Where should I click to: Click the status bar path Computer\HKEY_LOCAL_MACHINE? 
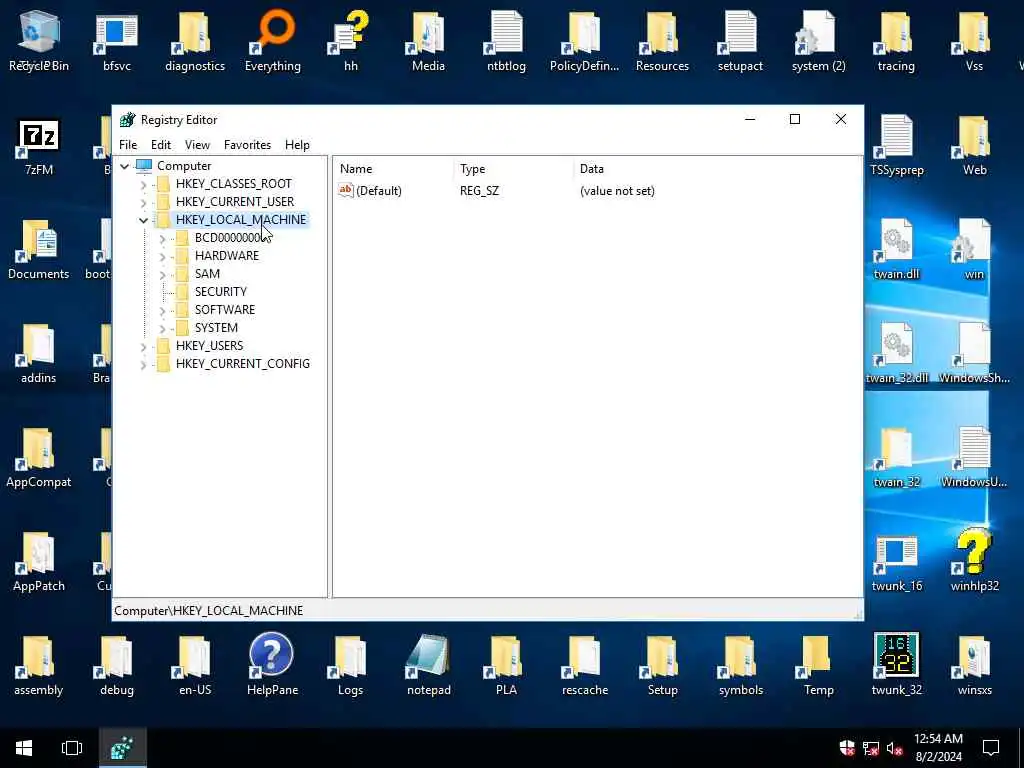click(208, 611)
